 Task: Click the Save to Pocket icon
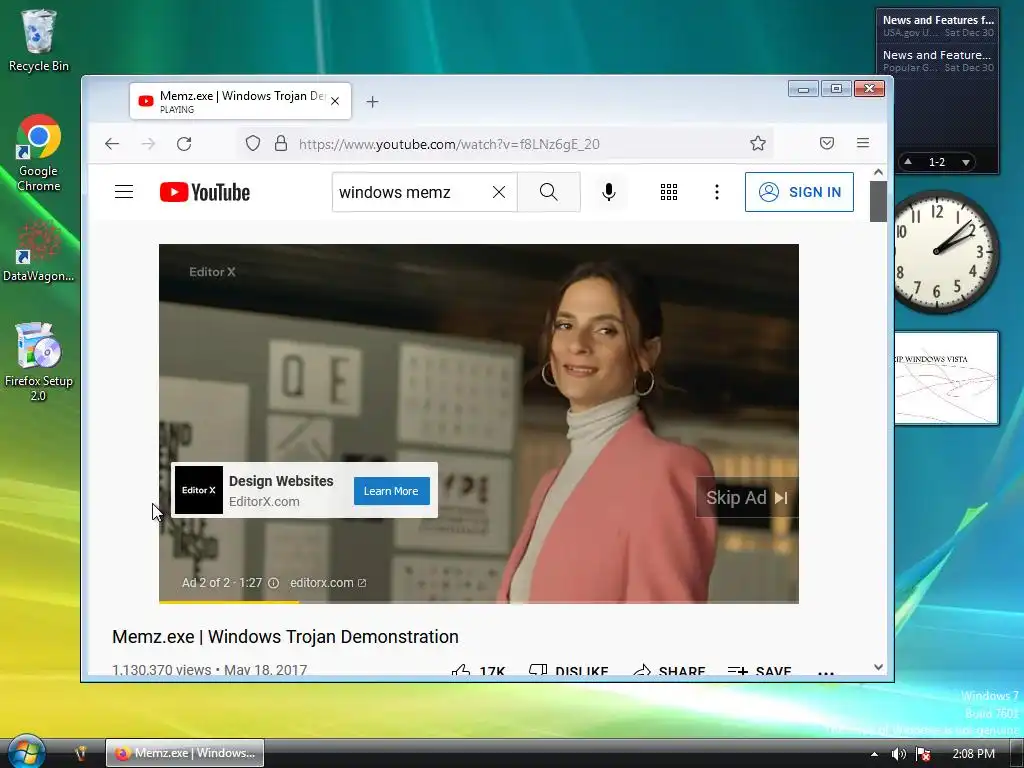(827, 143)
